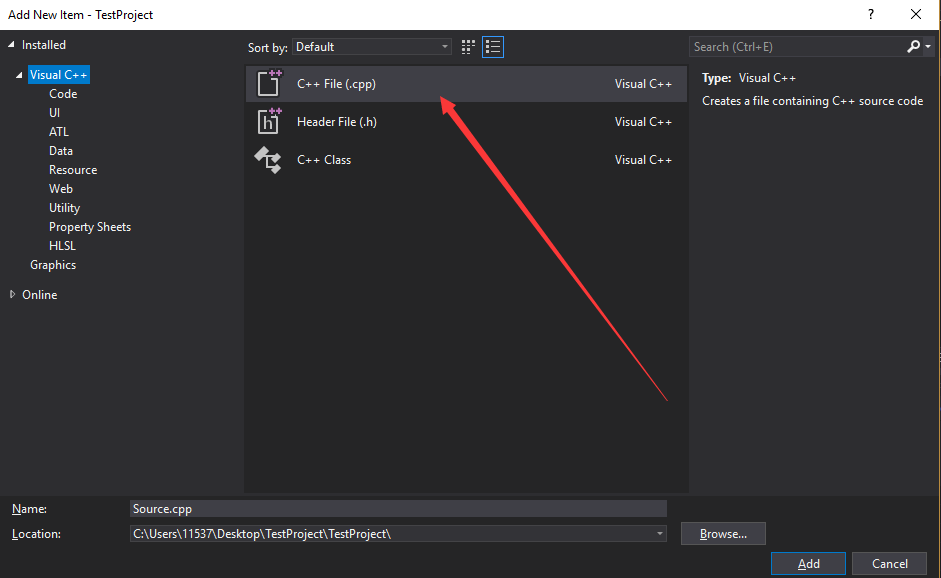This screenshot has width=941, height=578.
Task: Select the Code category
Action: 63,94
